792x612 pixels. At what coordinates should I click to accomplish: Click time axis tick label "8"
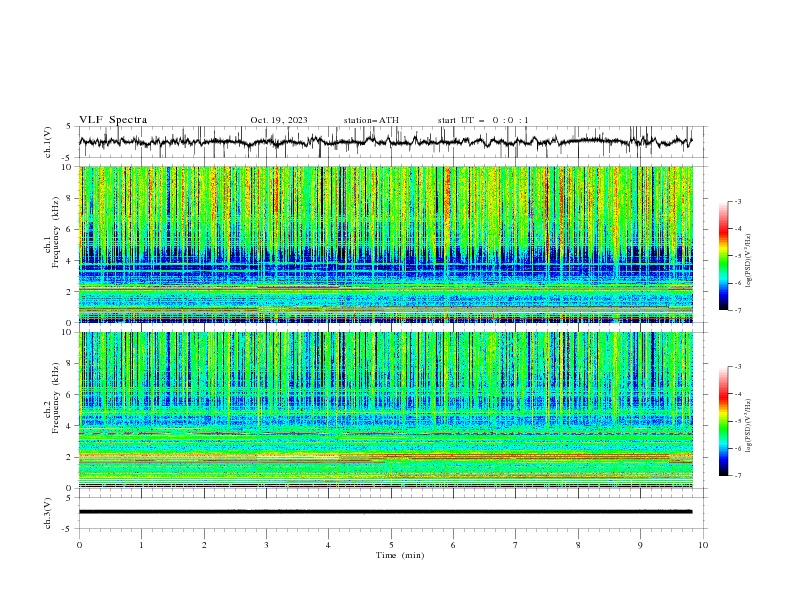pos(578,545)
